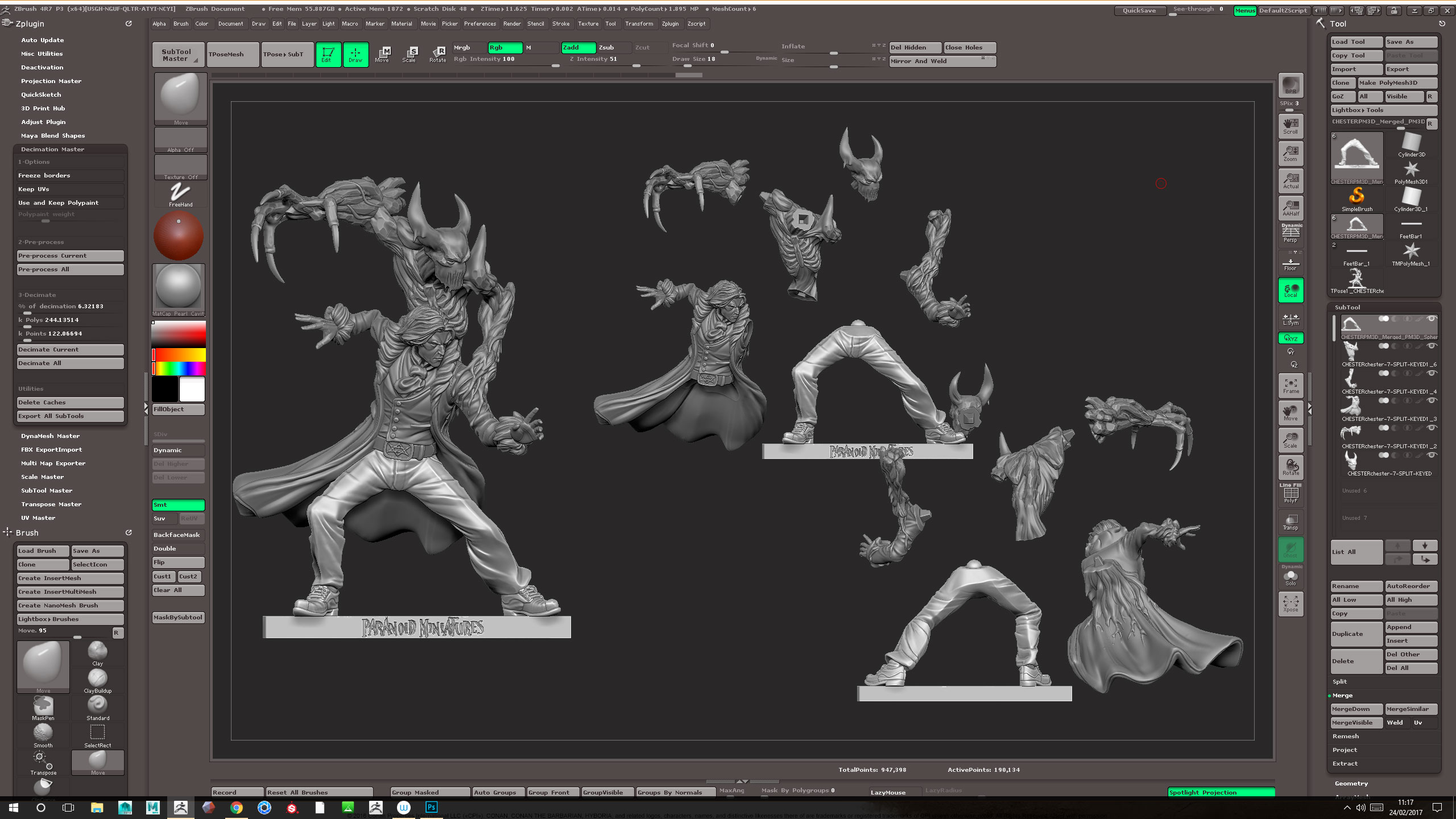Activate the Draw mode icon
The height and width of the screenshot is (819, 1456).
point(355,54)
